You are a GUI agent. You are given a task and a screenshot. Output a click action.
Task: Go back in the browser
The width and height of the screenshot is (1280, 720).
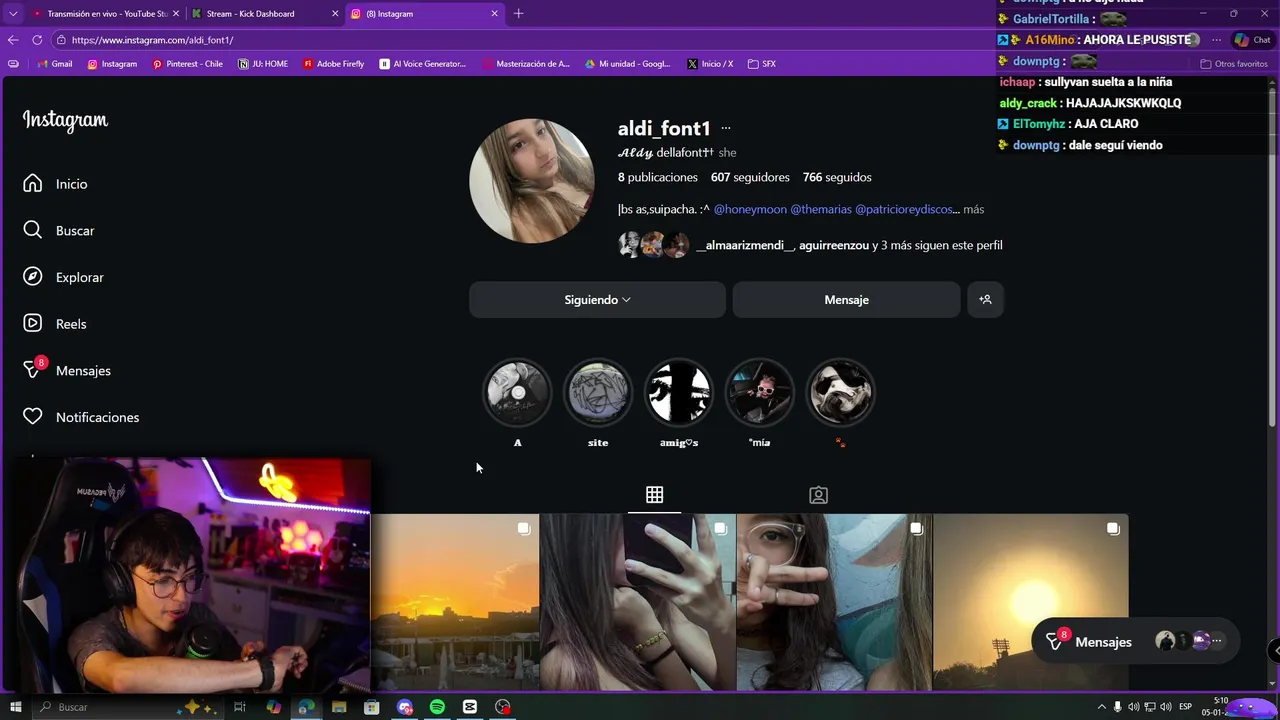coord(13,40)
